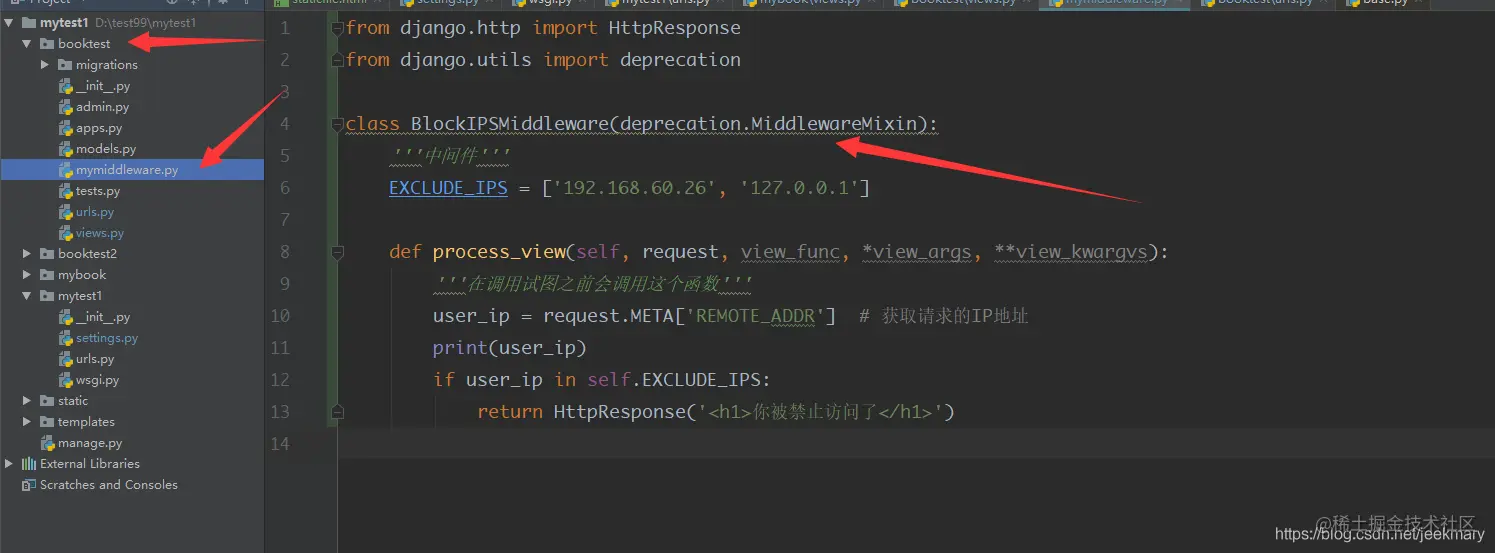
Task: Click HttpResponse in line 1 import
Action: pos(675,28)
